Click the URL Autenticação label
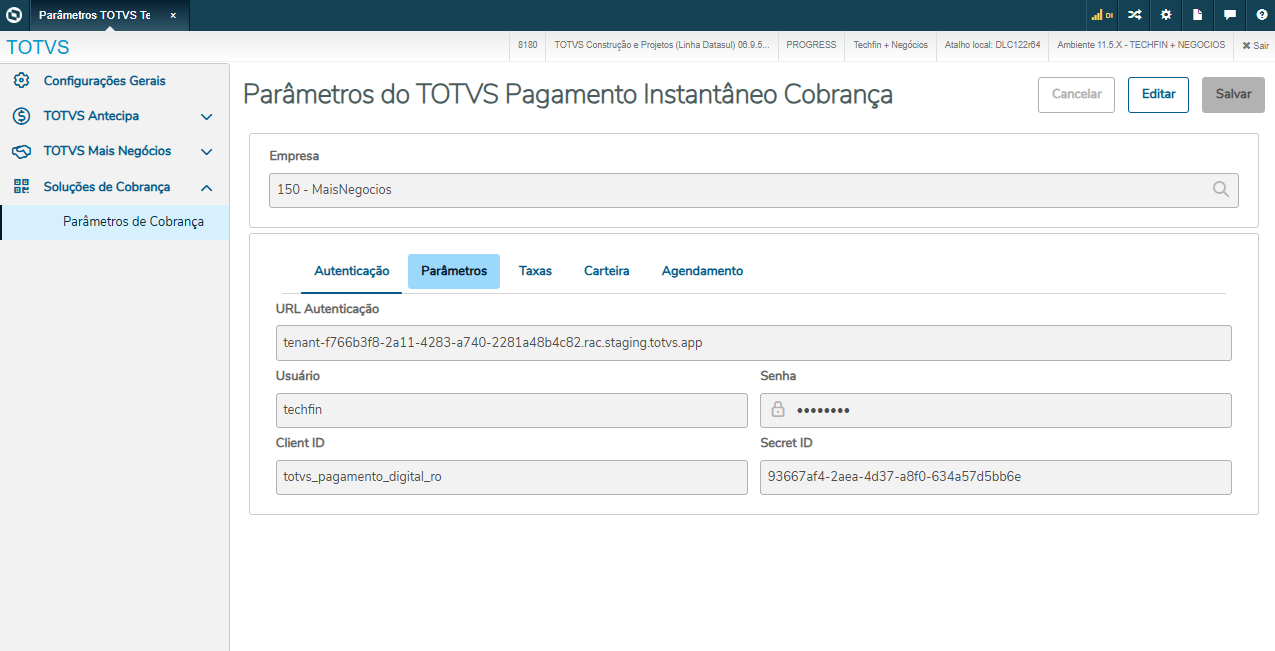Image resolution: width=1275 pixels, height=651 pixels. pos(327,309)
